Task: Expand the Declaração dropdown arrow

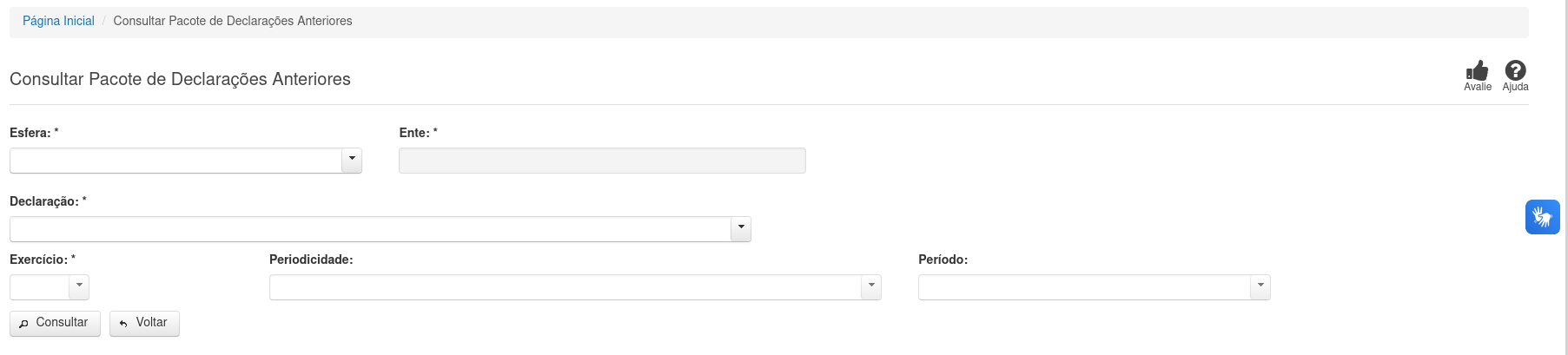Action: pos(741,228)
